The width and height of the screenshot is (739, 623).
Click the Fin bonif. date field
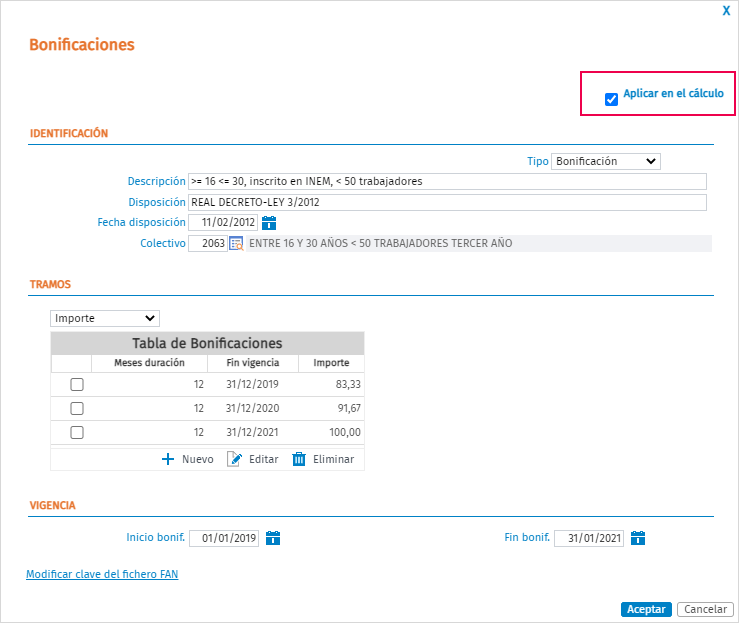pos(589,538)
